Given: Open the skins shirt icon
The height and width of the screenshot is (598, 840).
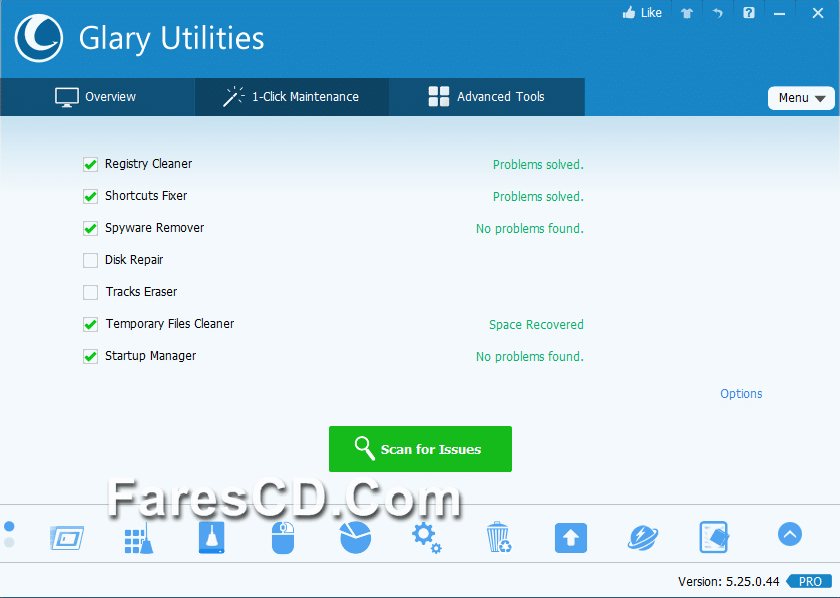Looking at the screenshot, I should coord(687,13).
